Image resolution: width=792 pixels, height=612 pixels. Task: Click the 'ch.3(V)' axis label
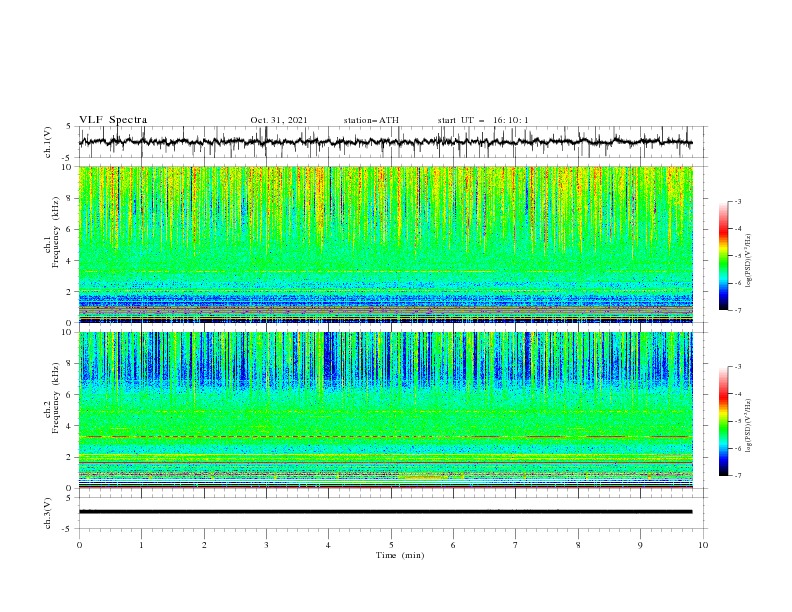point(48,513)
